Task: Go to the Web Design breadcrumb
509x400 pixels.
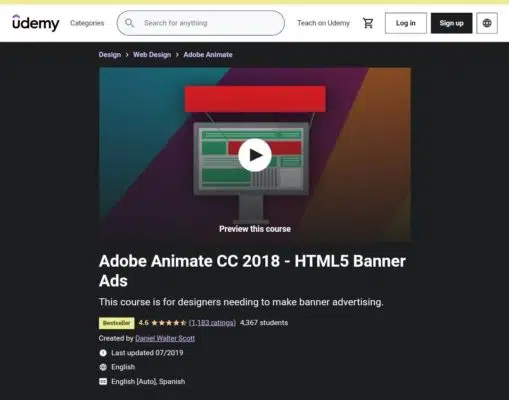Action: coord(152,55)
